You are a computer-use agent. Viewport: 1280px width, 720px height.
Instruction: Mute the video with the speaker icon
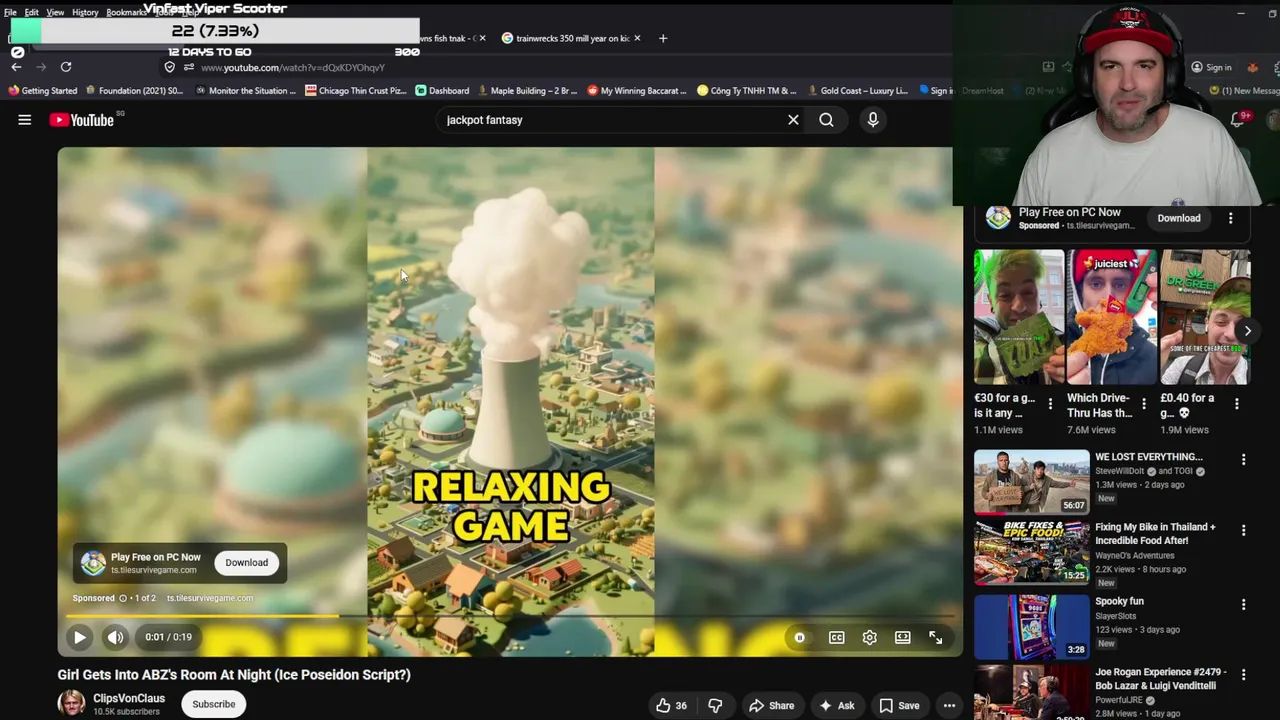[x=116, y=637]
